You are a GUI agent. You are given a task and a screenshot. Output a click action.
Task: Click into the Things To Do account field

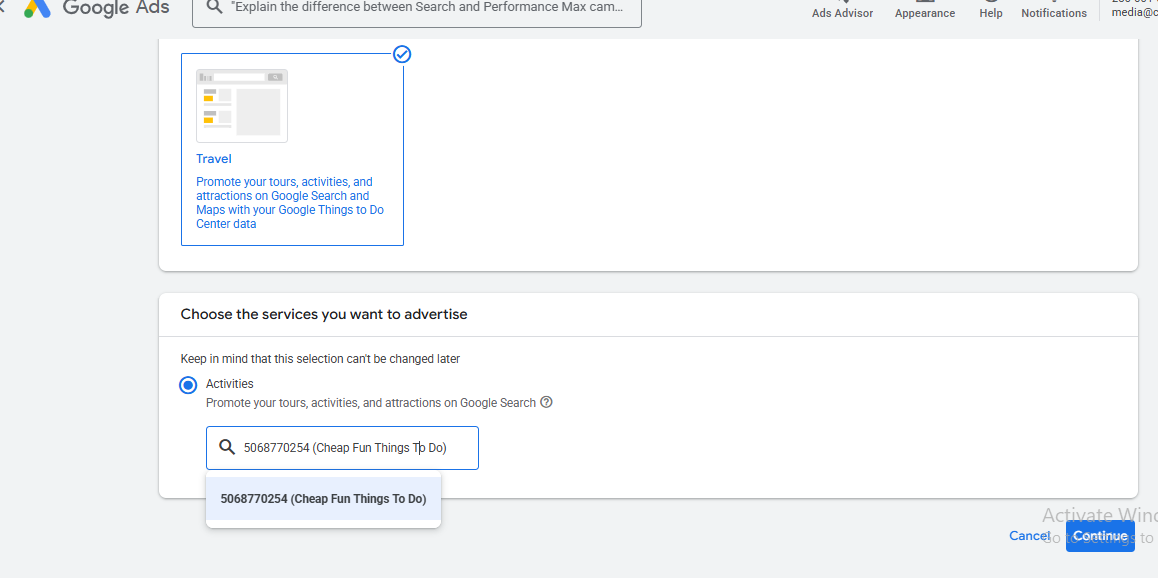[x=342, y=448]
